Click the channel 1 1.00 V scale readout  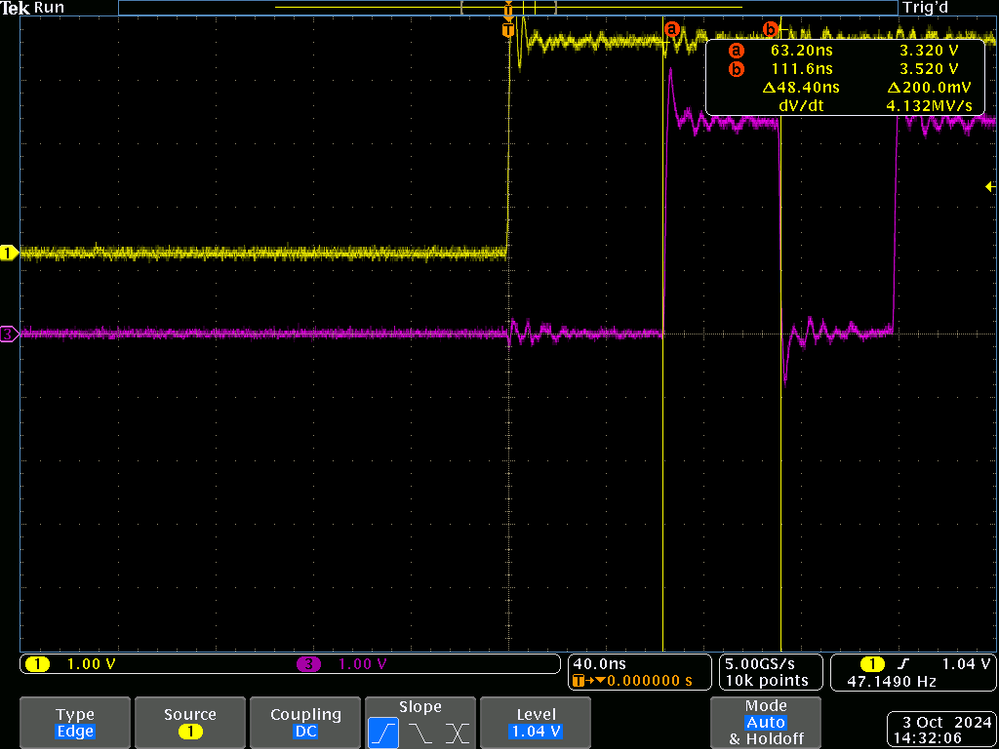(91, 664)
